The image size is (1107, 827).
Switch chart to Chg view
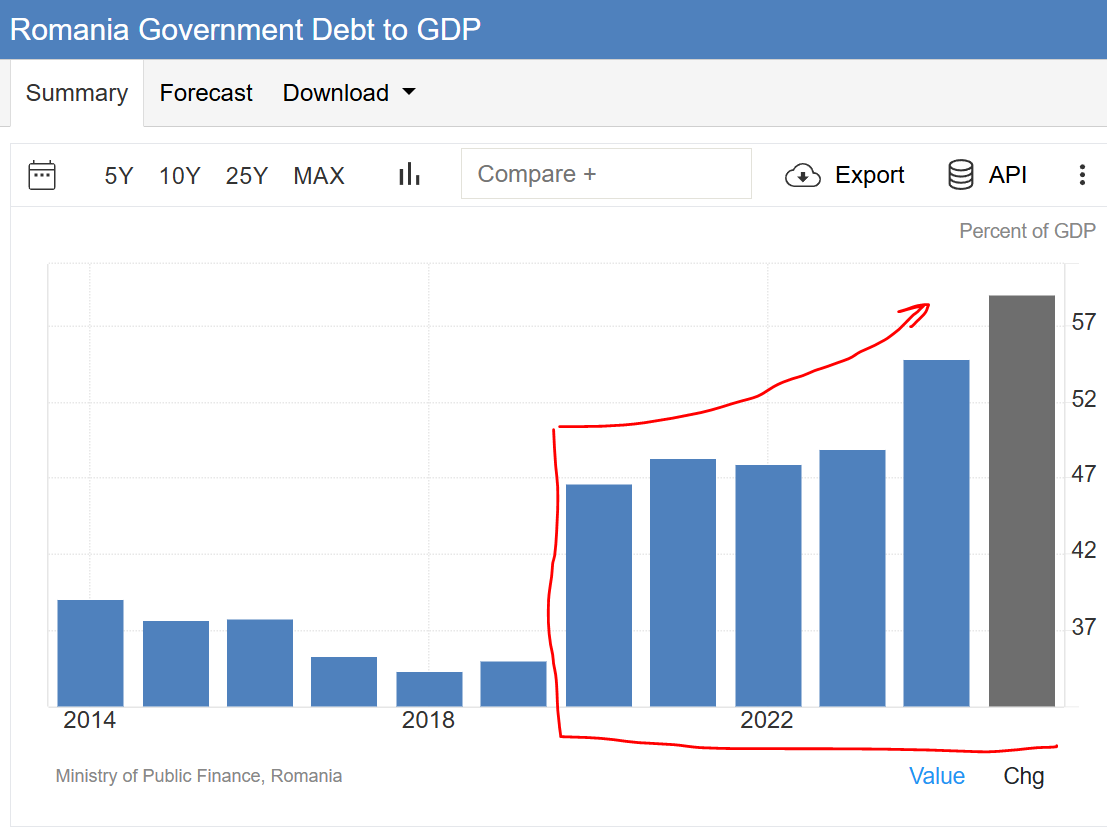coord(1024,776)
